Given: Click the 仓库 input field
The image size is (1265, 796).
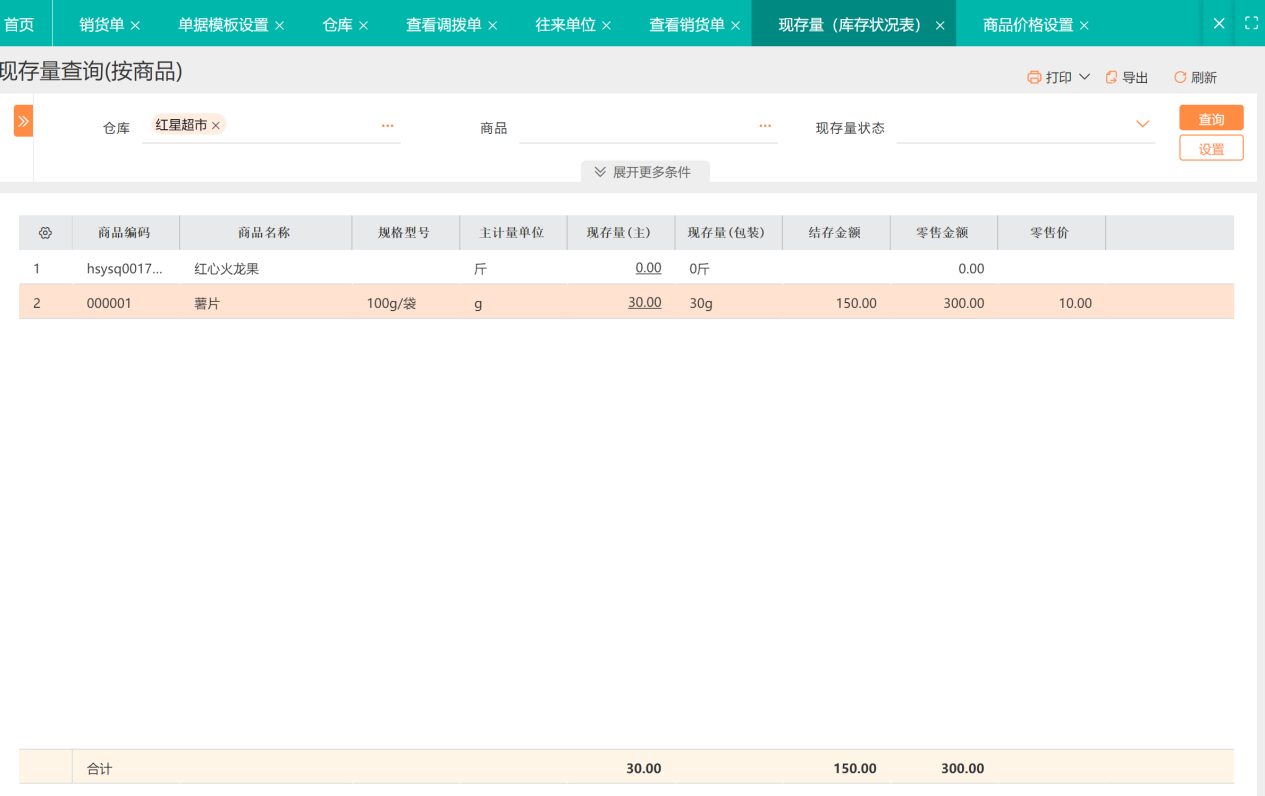Looking at the screenshot, I should tap(271, 127).
